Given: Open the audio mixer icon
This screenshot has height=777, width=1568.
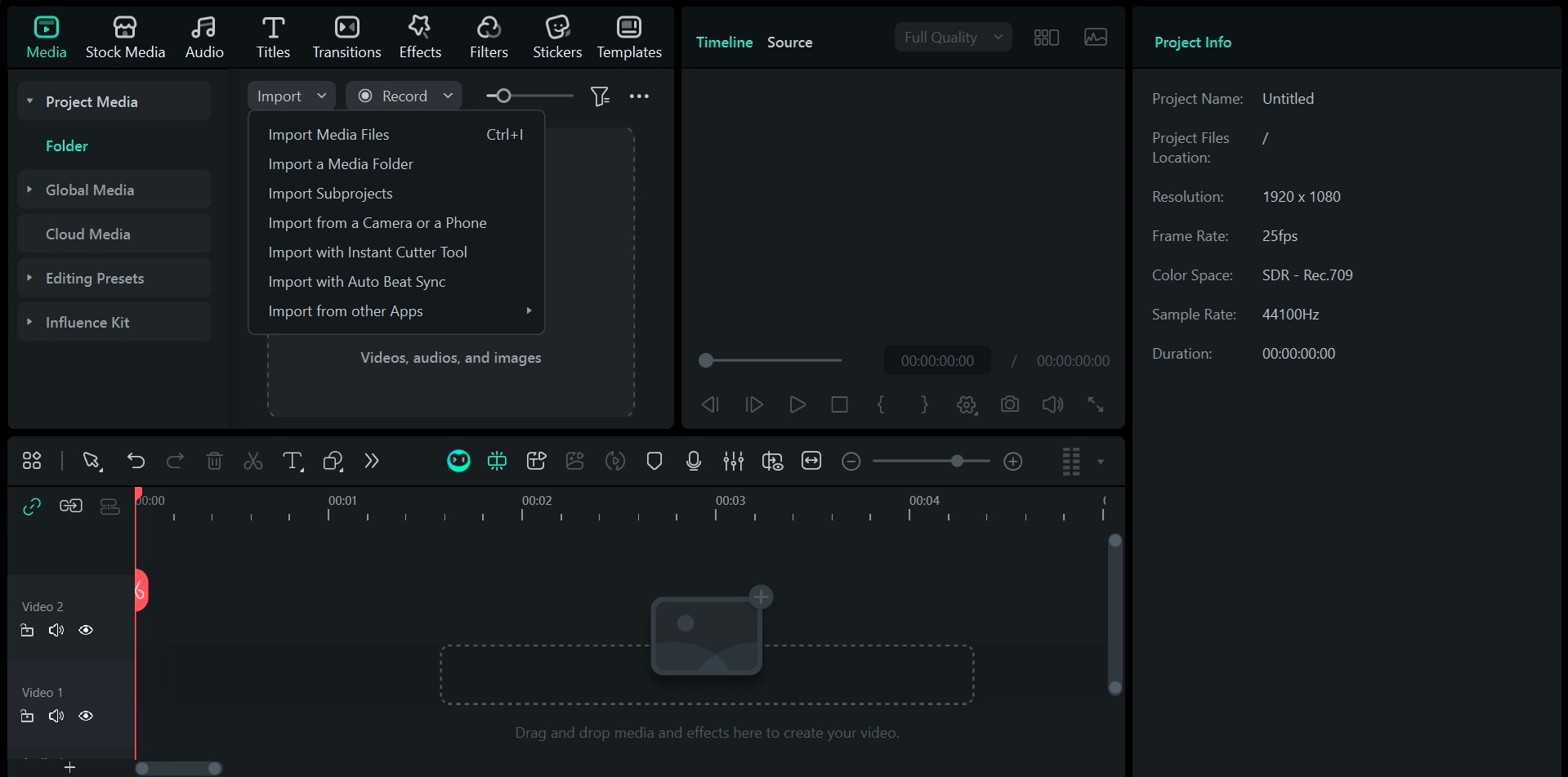Looking at the screenshot, I should tap(734, 461).
